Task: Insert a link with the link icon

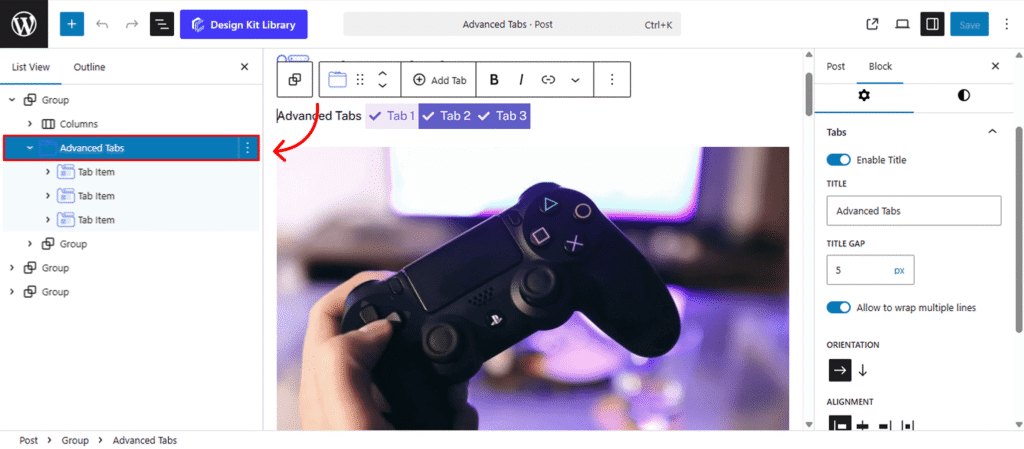Action: tap(548, 80)
